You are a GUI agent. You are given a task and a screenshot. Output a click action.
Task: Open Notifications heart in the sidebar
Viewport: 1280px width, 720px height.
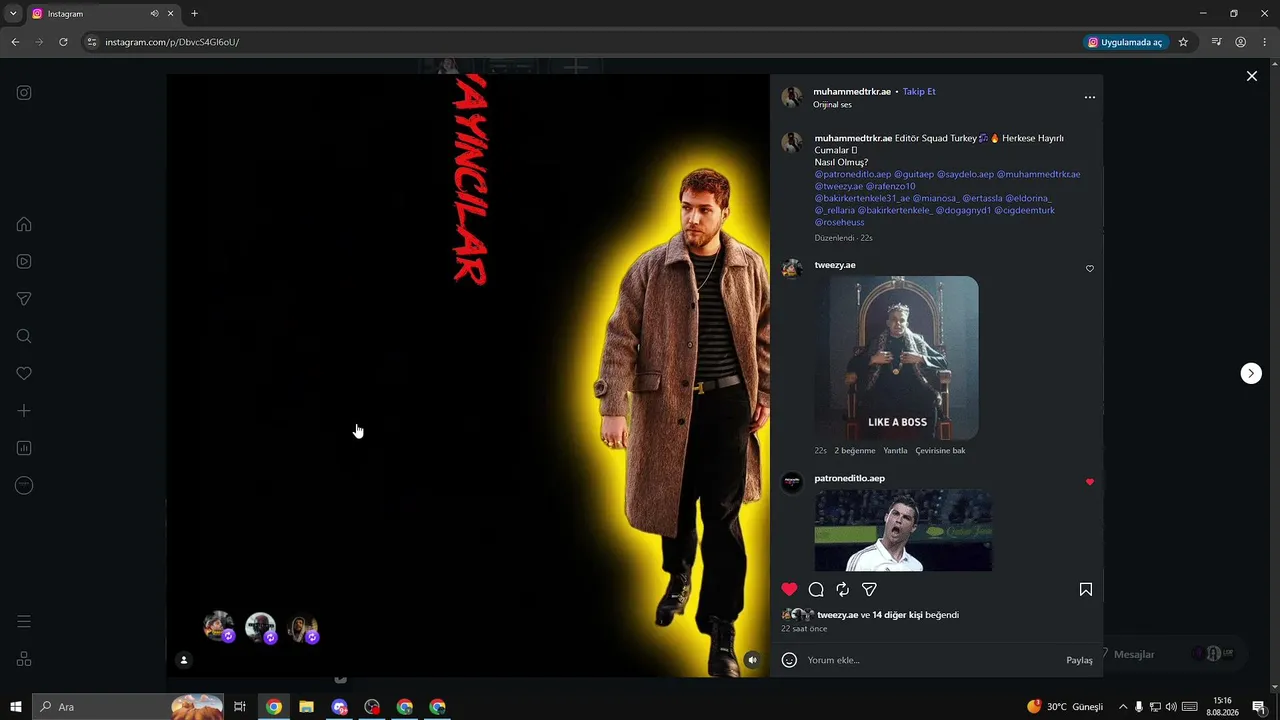(x=24, y=373)
